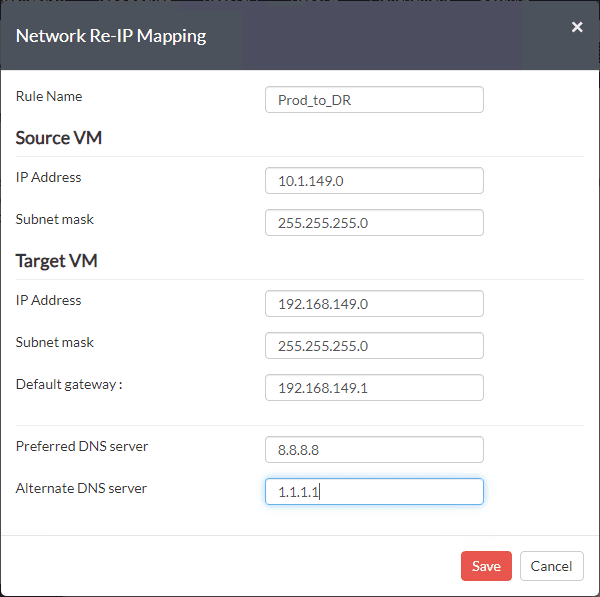The height and width of the screenshot is (597, 600).
Task: Select the Source VM Subnet mask field
Action: [x=374, y=223]
